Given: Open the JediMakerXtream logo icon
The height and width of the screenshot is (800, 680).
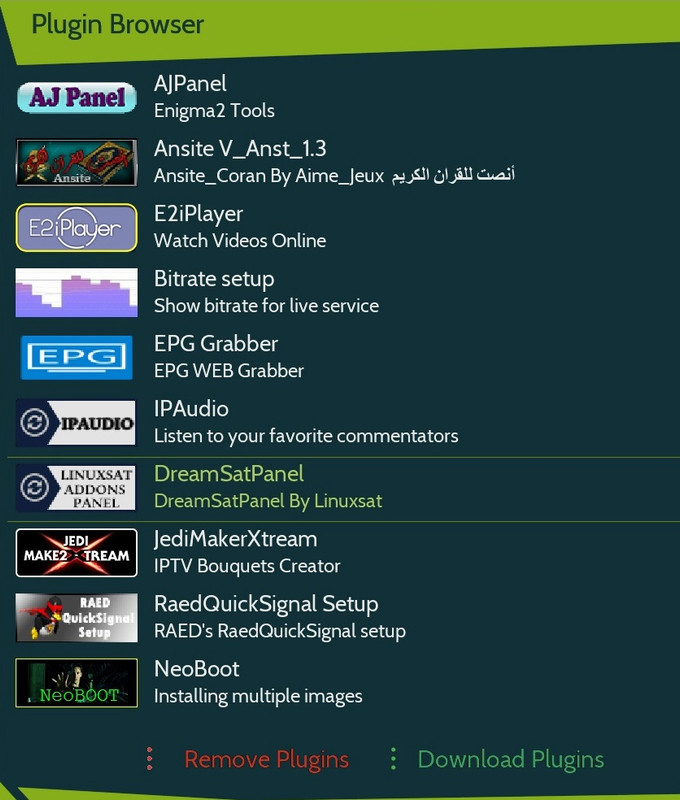Looking at the screenshot, I should (x=77, y=553).
